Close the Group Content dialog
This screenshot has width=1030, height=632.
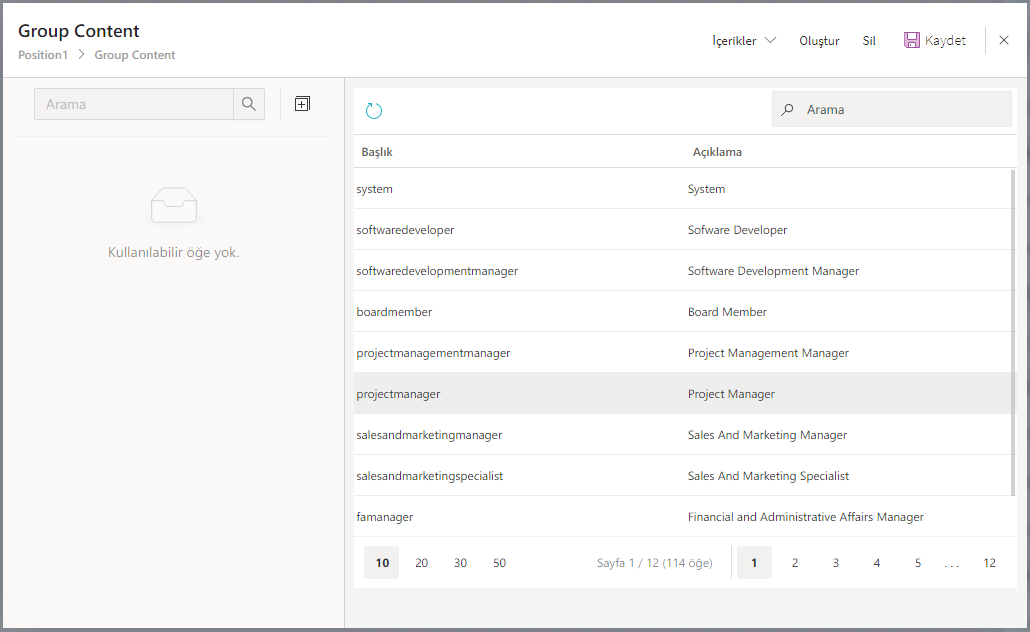point(1004,40)
